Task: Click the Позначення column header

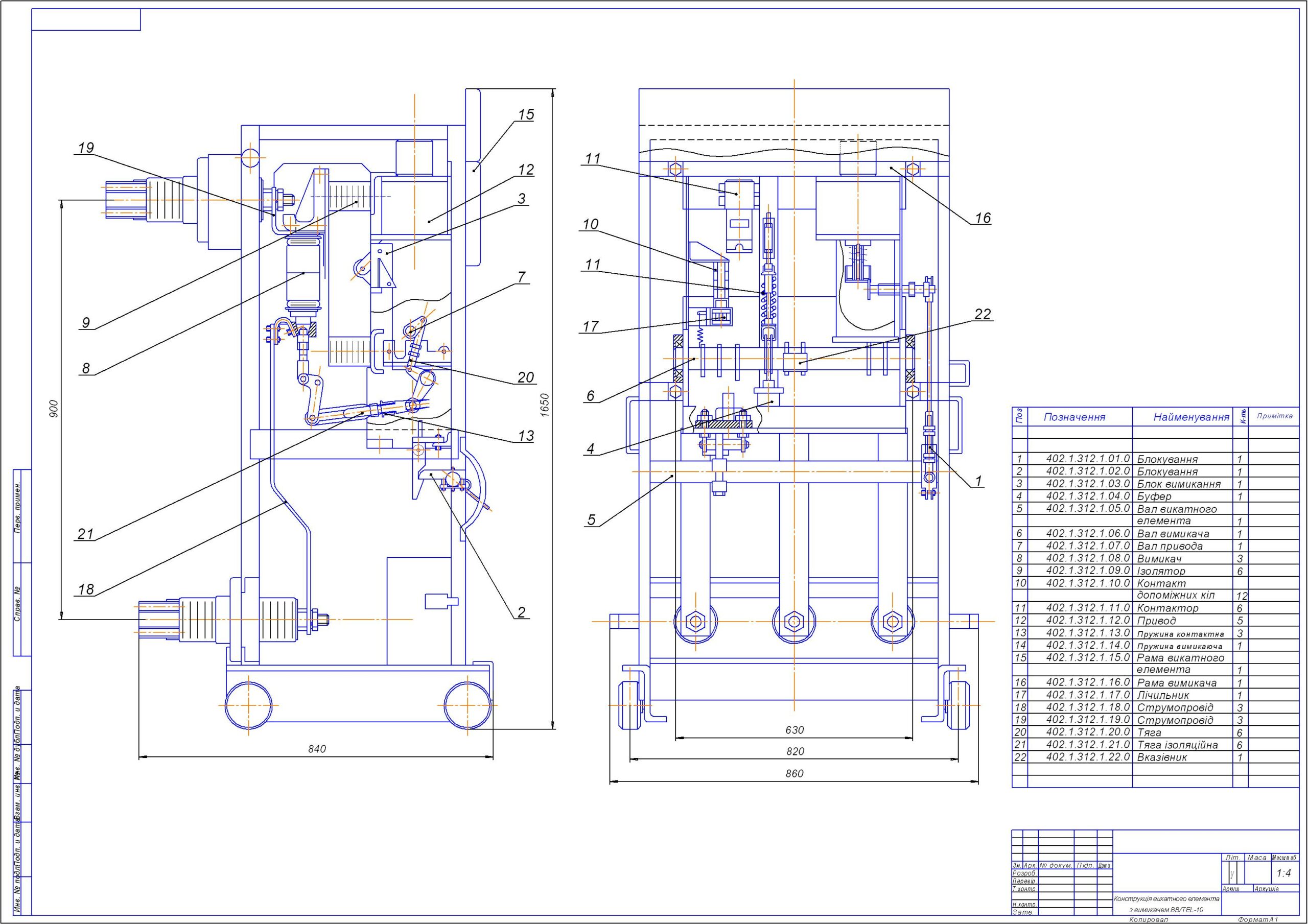Action: pos(1075,417)
